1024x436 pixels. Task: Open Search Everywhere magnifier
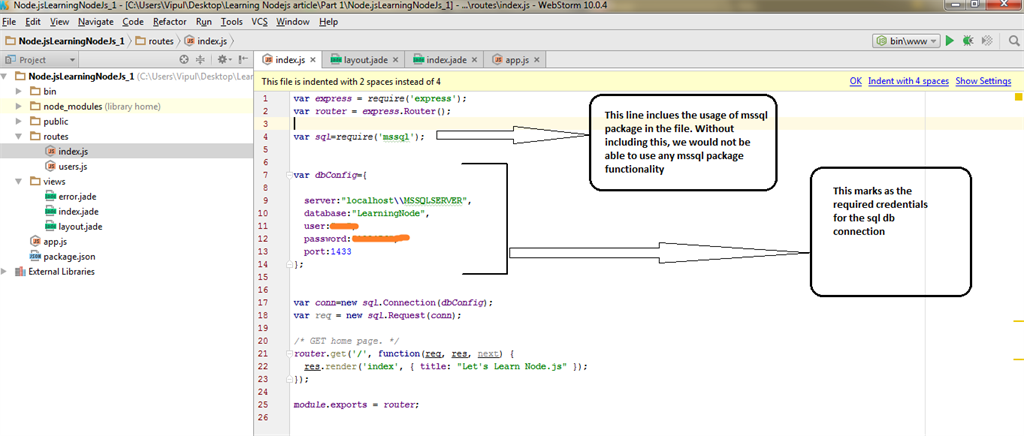point(1011,41)
